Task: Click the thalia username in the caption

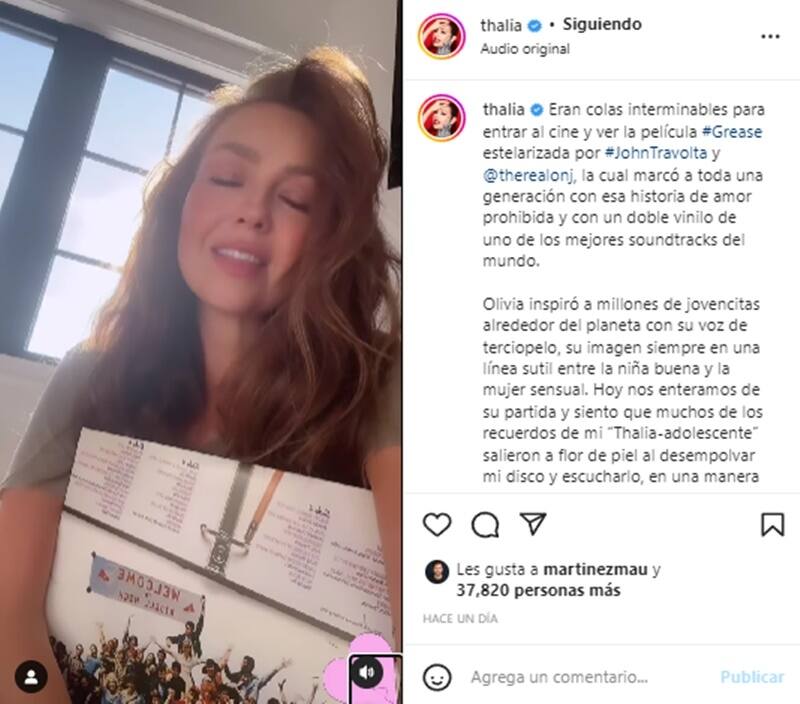Action: coord(504,109)
